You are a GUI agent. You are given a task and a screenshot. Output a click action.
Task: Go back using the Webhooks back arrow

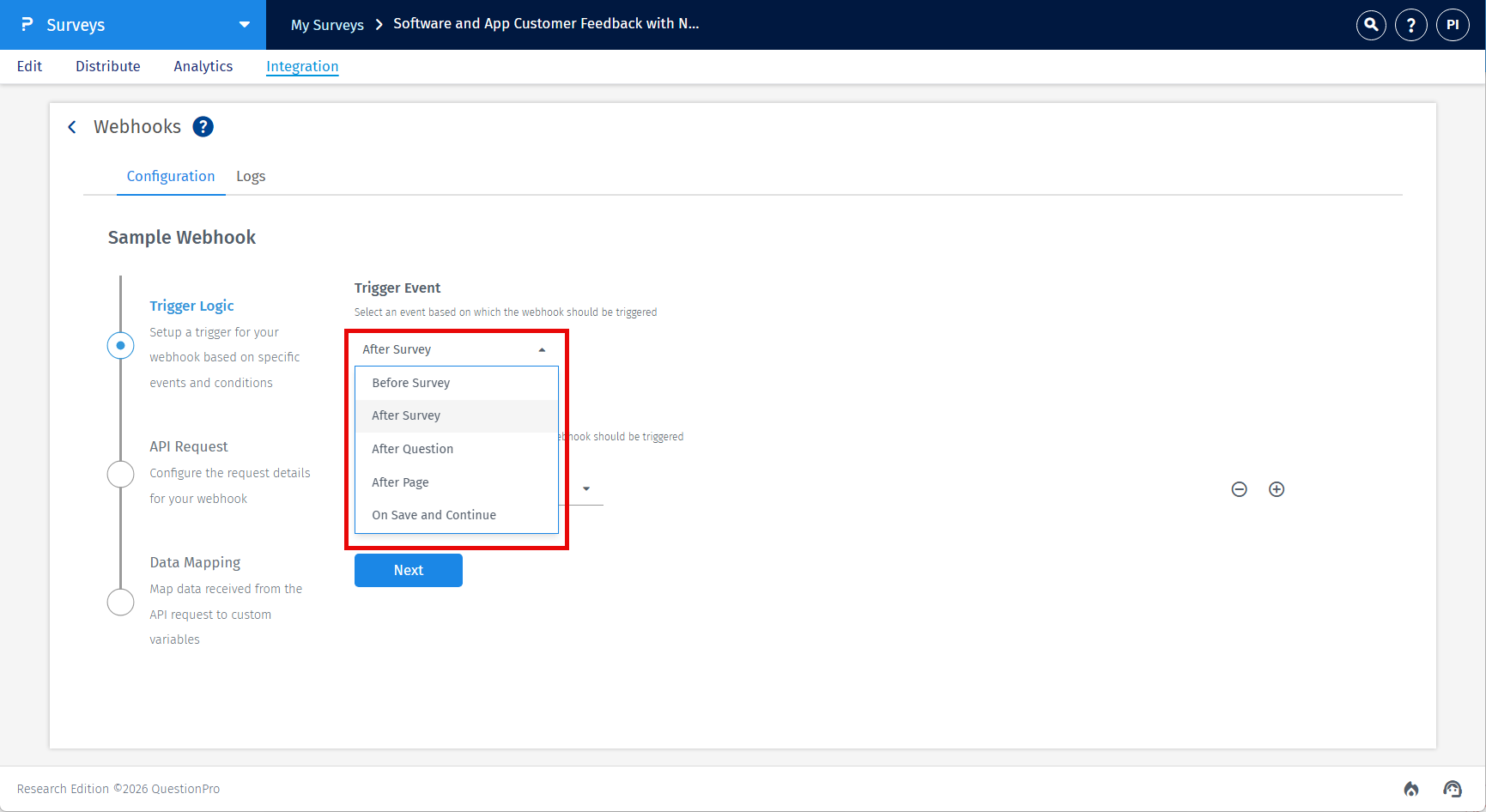[72, 127]
